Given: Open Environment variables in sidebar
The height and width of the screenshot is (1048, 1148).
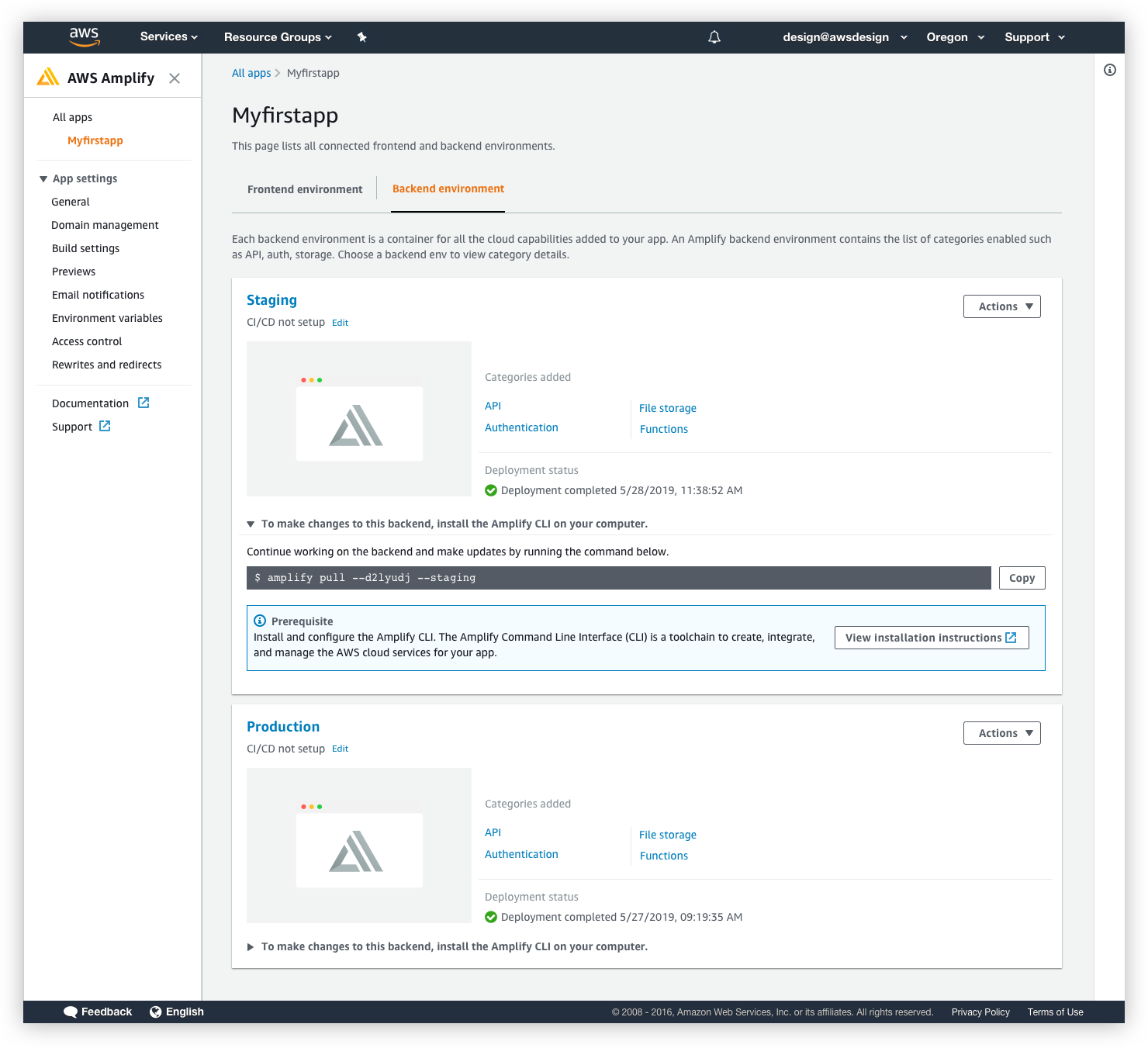Looking at the screenshot, I should tap(107, 318).
